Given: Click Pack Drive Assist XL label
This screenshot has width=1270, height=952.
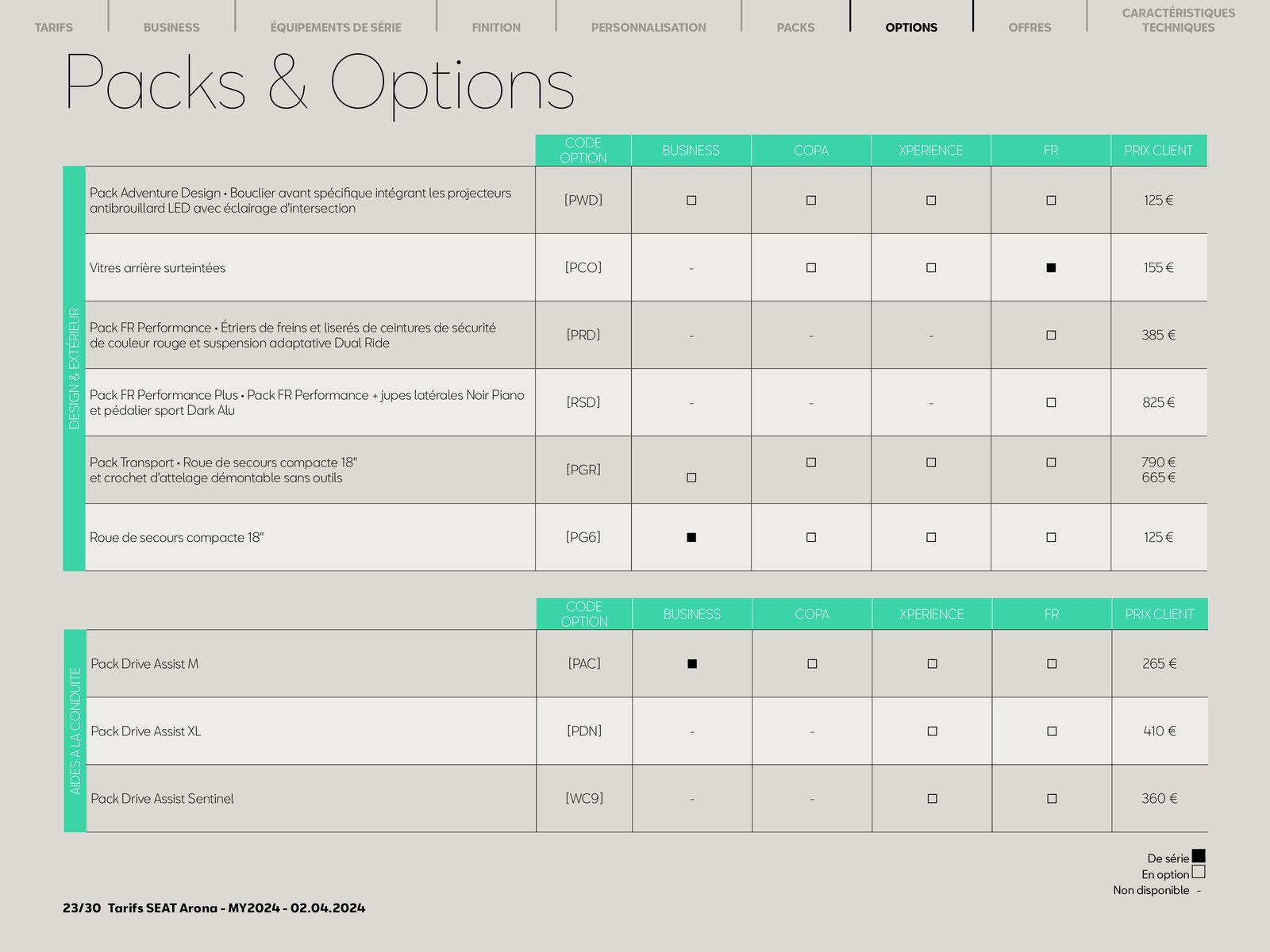Looking at the screenshot, I should [146, 731].
